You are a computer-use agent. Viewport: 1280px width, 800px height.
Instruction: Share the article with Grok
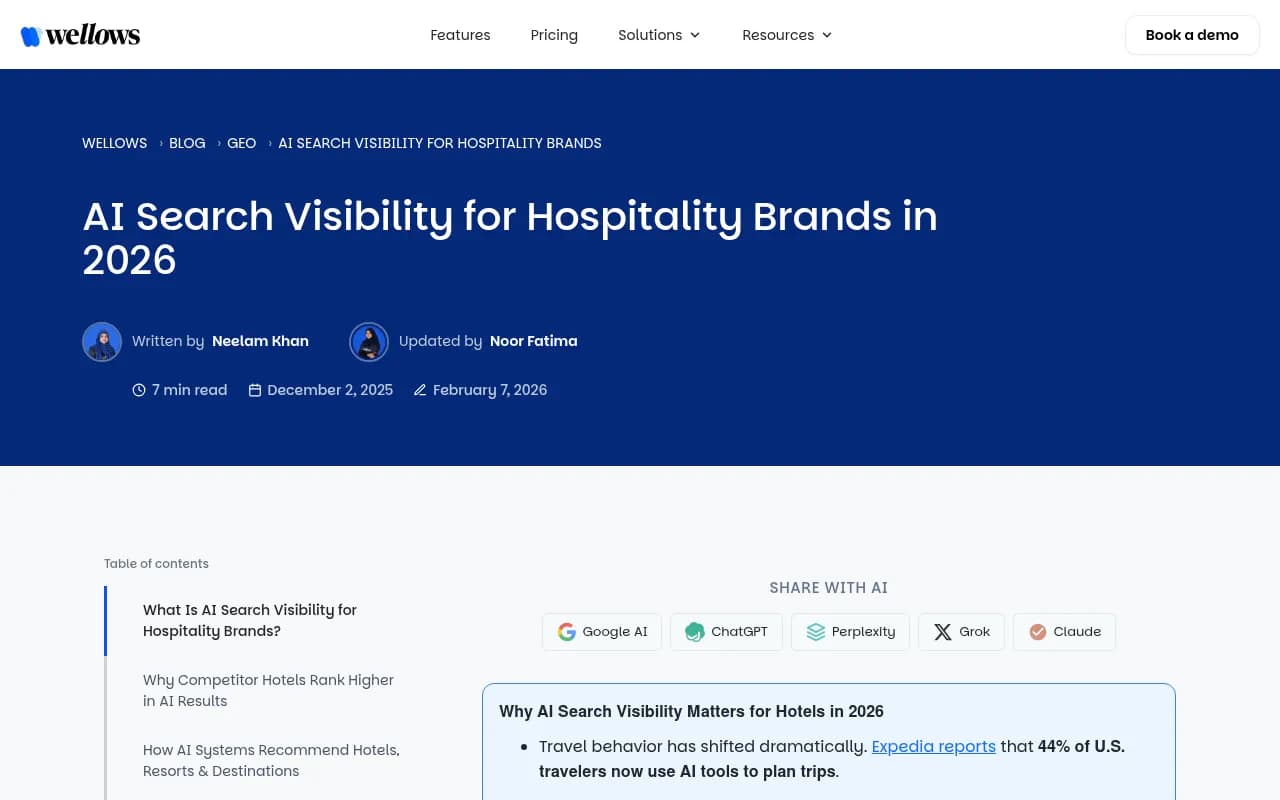[x=961, y=632]
